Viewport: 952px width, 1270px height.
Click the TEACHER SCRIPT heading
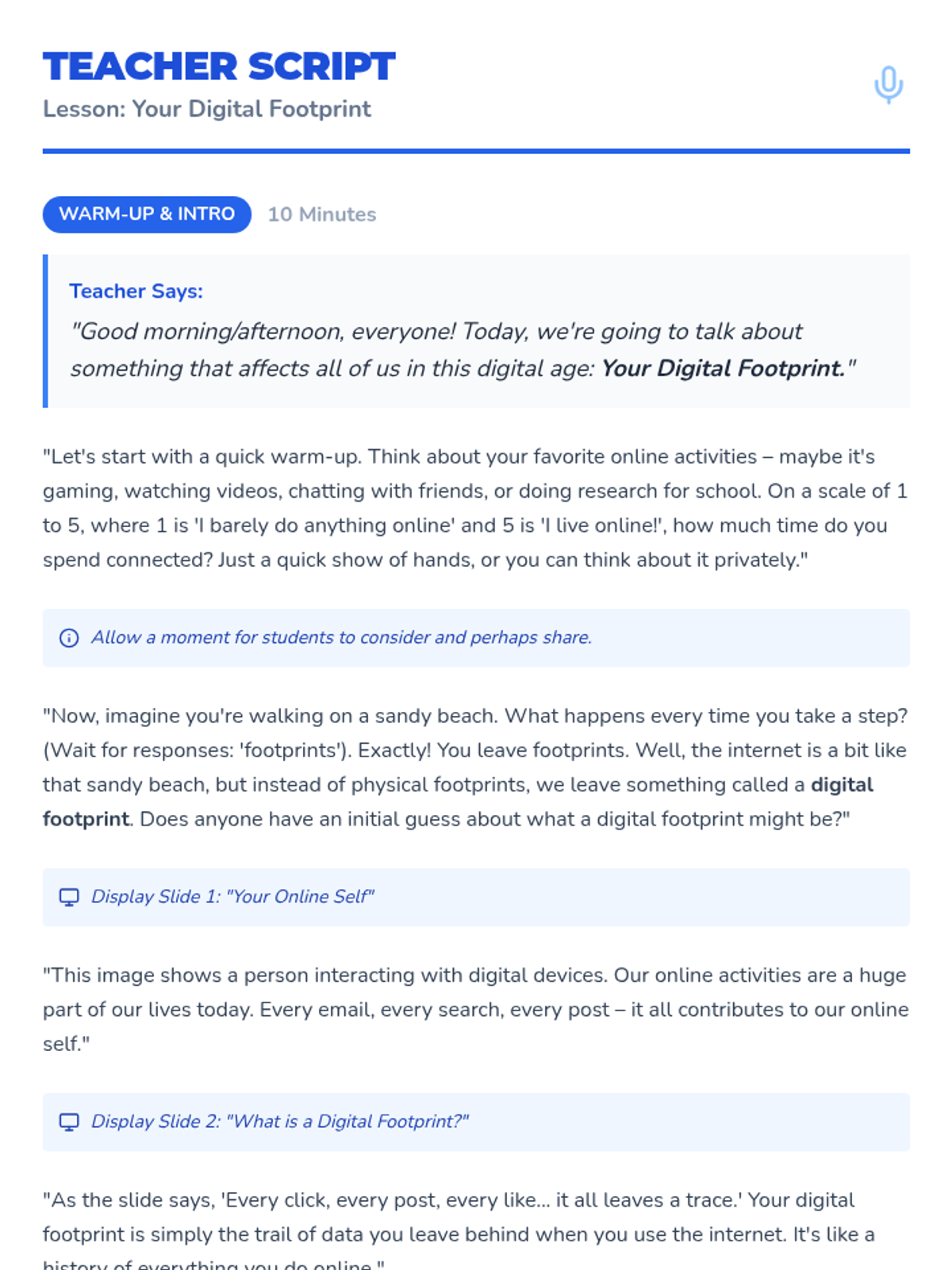[219, 67]
